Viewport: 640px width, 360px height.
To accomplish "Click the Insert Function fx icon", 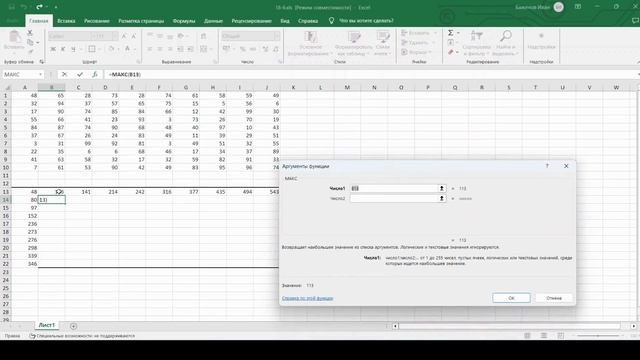I will pyautogui.click(x=95, y=74).
